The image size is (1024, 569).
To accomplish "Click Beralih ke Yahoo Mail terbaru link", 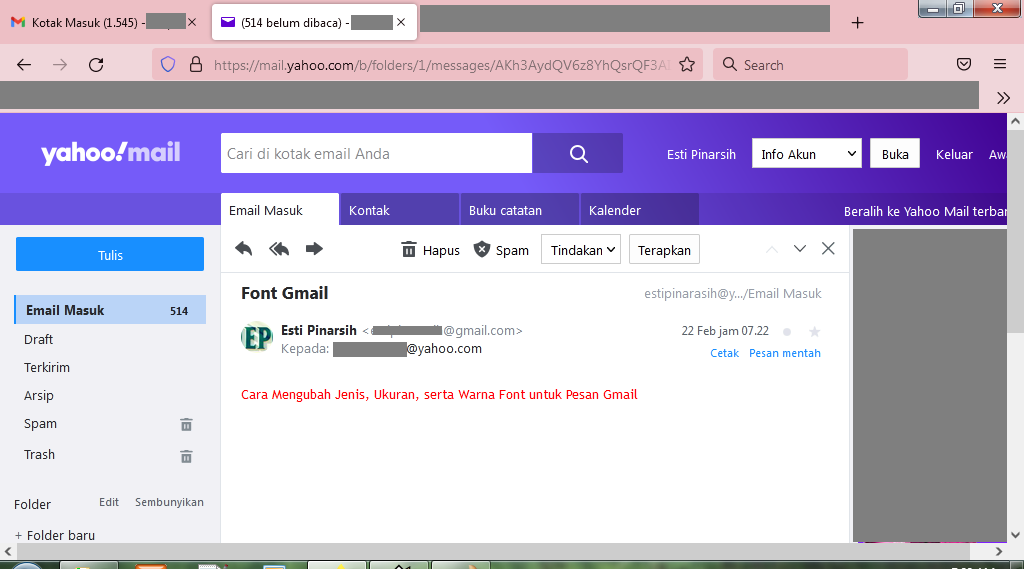I will click(925, 211).
